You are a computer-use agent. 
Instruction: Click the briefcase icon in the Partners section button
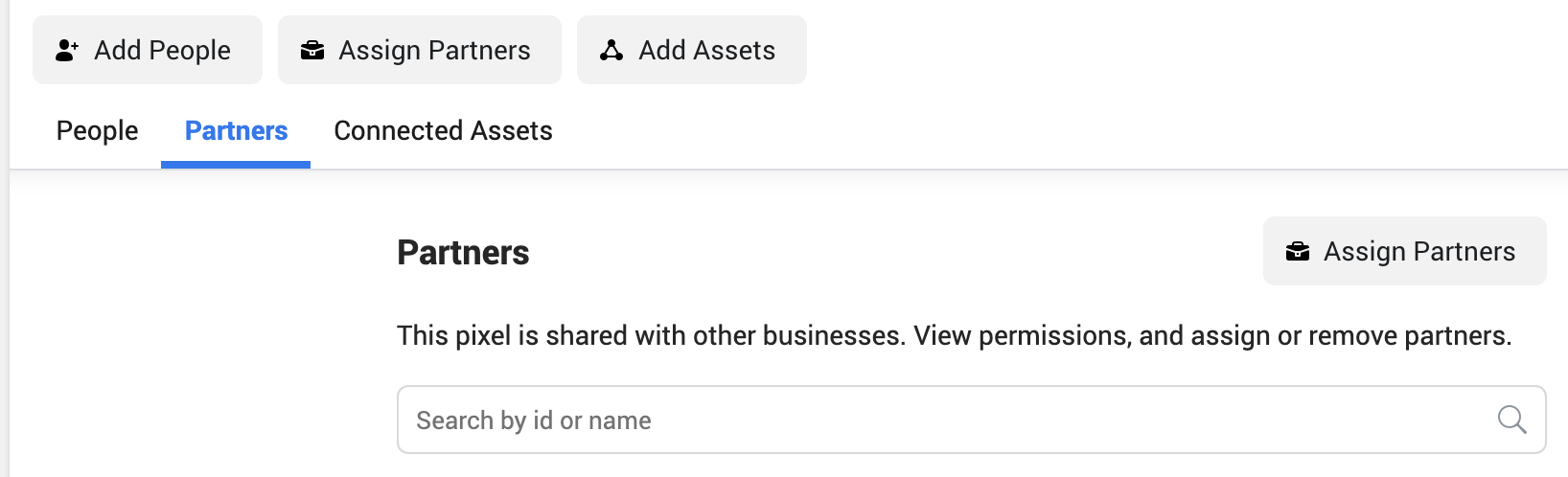(1298, 252)
